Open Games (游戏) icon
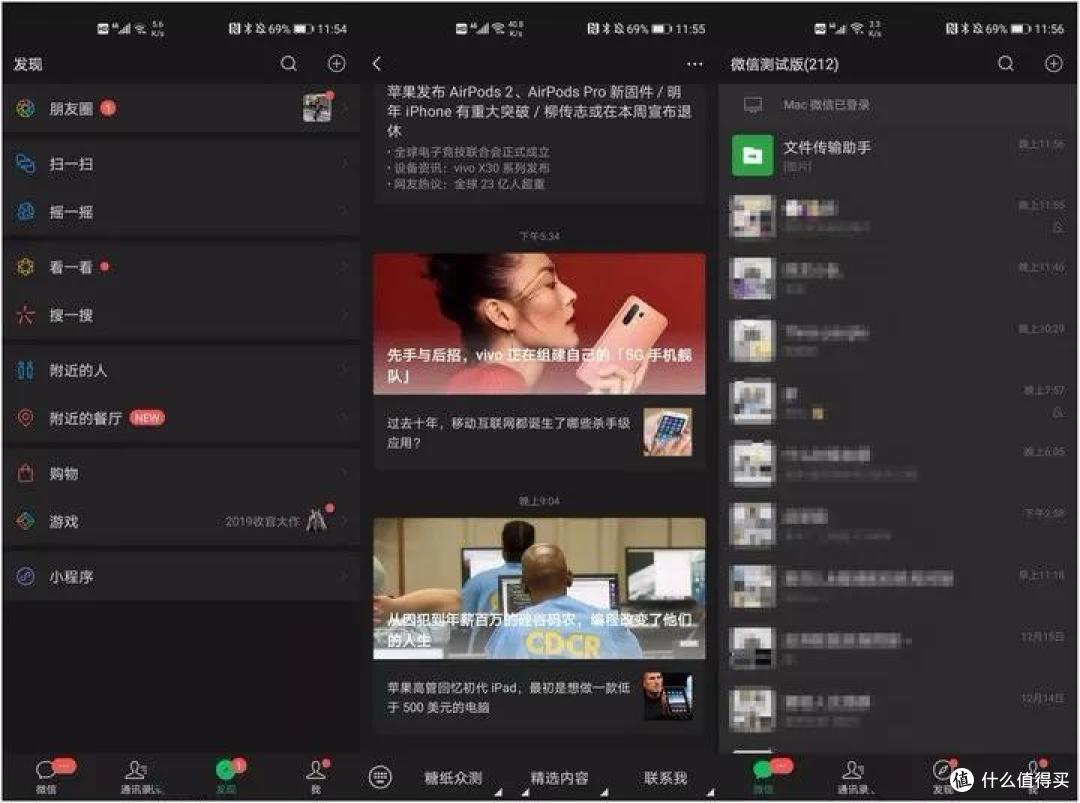Viewport: 1080px width, 803px height. (25, 521)
